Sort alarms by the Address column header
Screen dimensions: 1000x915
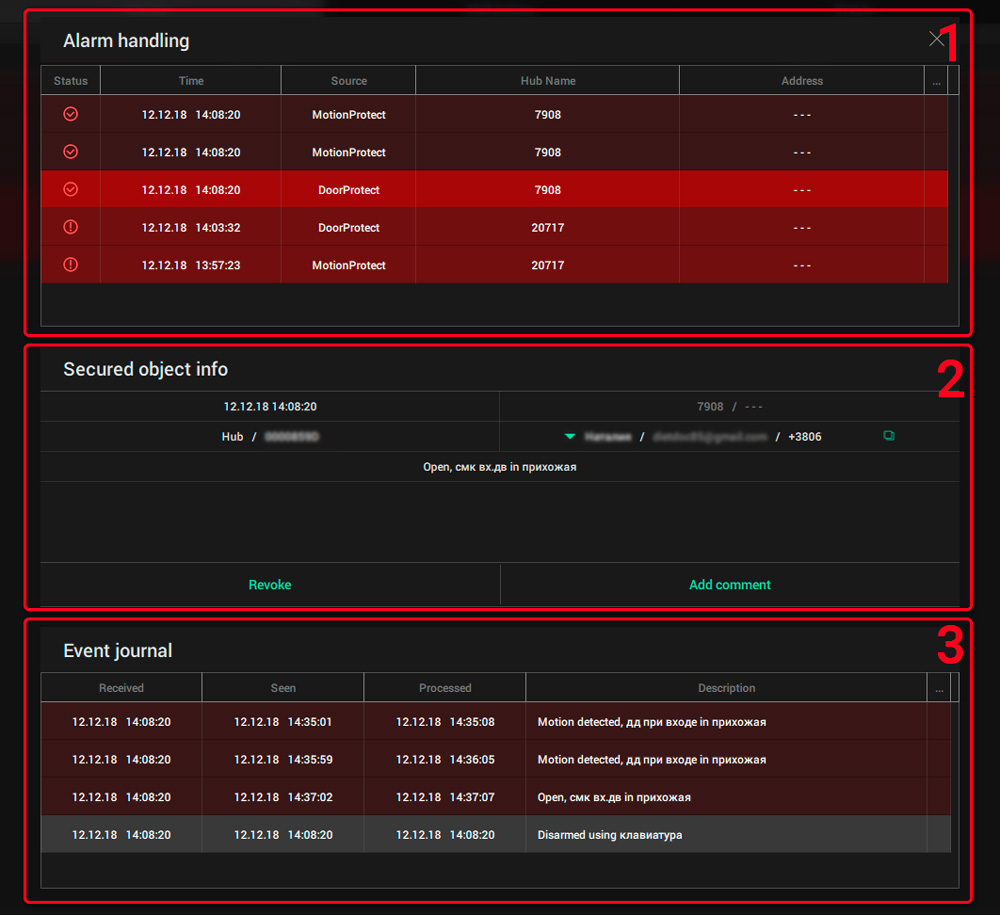click(x=802, y=81)
